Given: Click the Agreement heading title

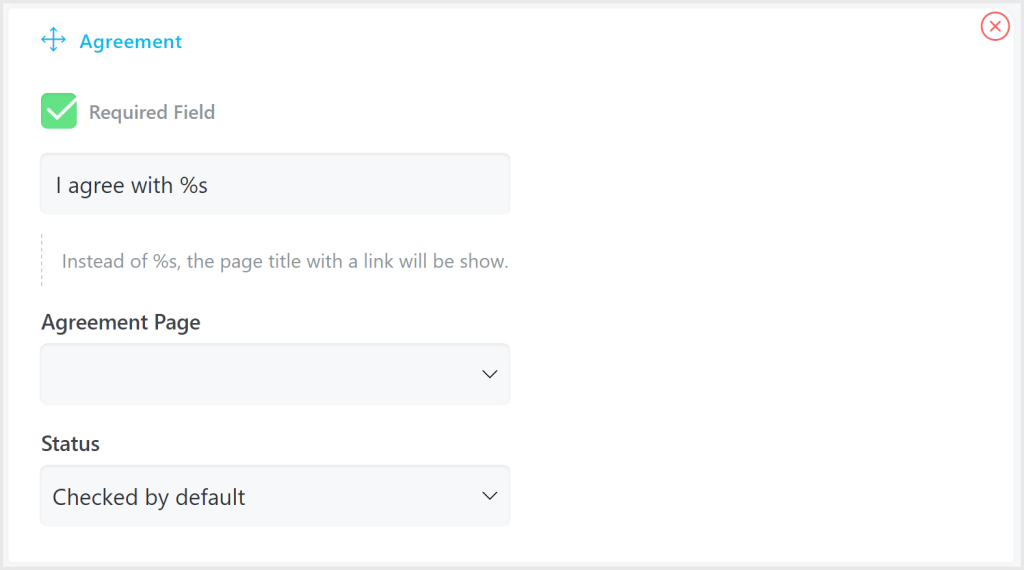Looking at the screenshot, I should pos(131,42).
